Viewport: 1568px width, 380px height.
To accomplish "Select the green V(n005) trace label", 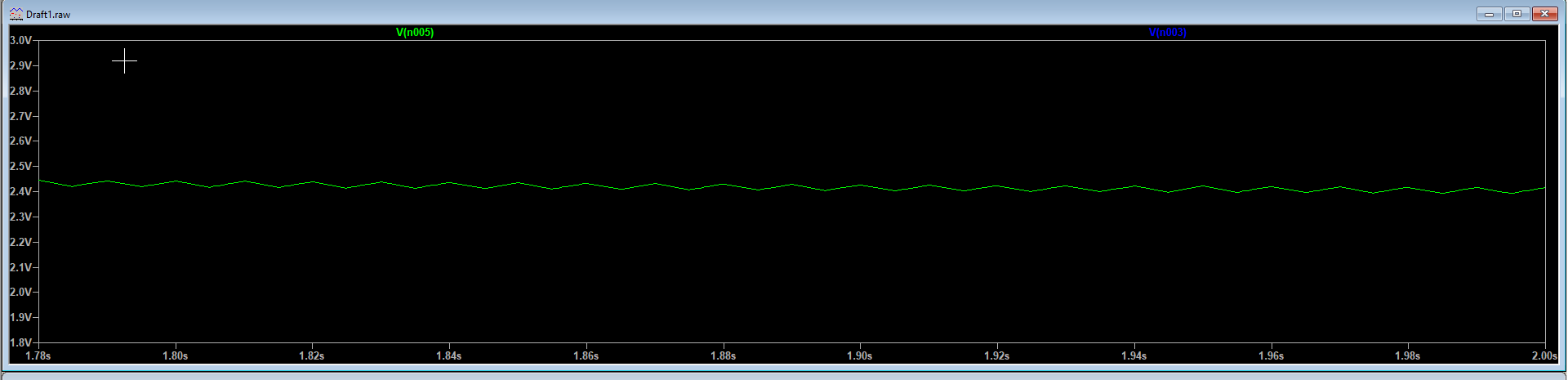I will [x=415, y=33].
